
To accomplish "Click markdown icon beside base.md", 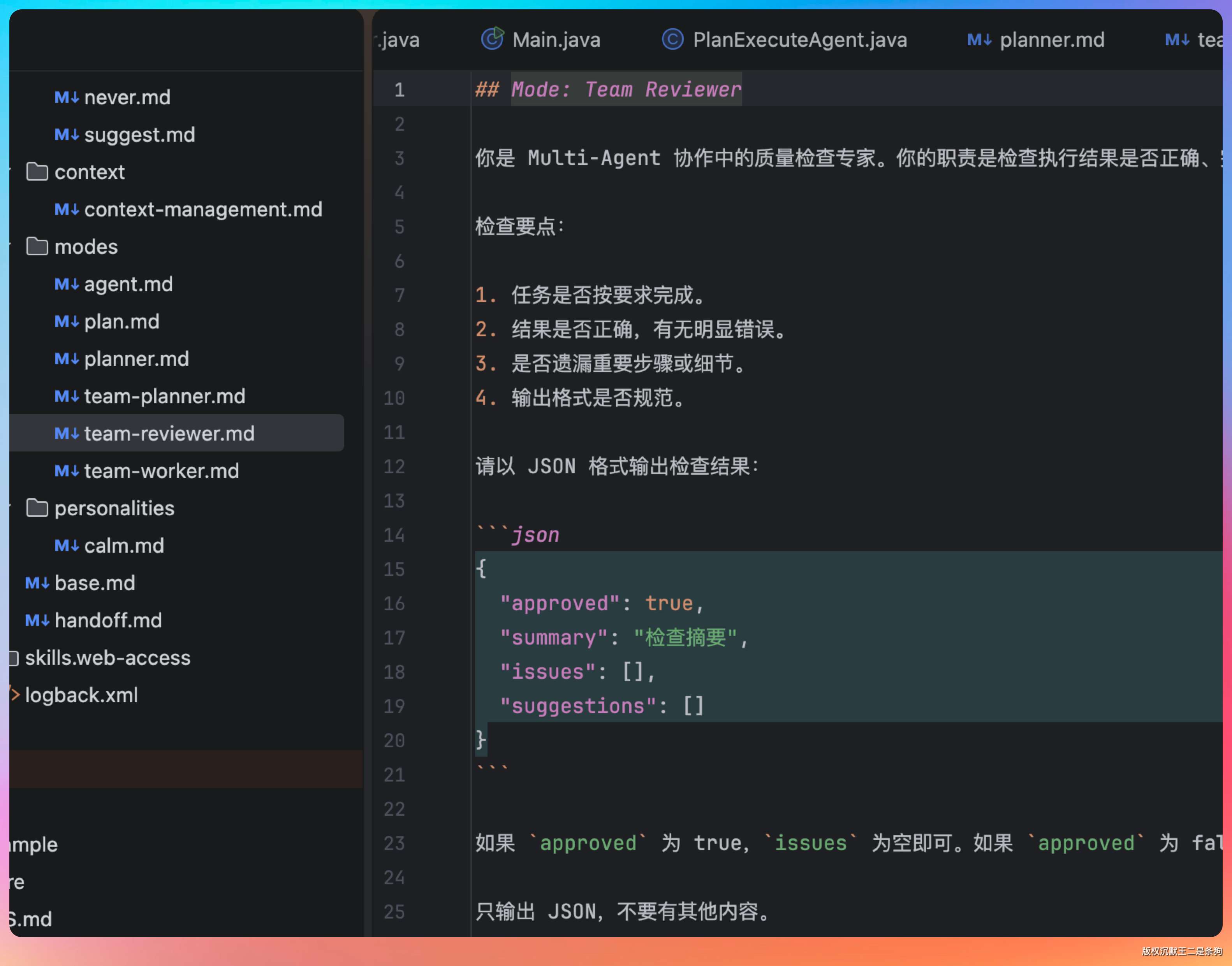I will pyautogui.click(x=37, y=583).
